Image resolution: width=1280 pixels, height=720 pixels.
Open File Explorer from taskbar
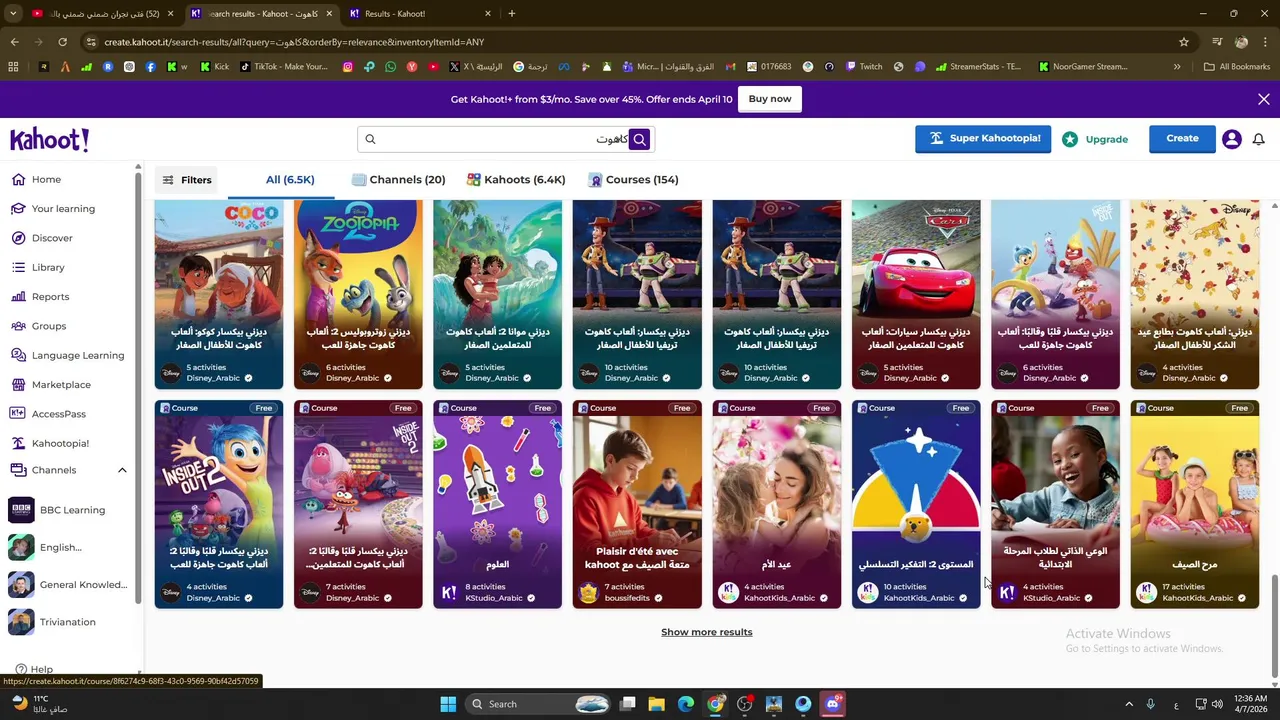pos(657,704)
